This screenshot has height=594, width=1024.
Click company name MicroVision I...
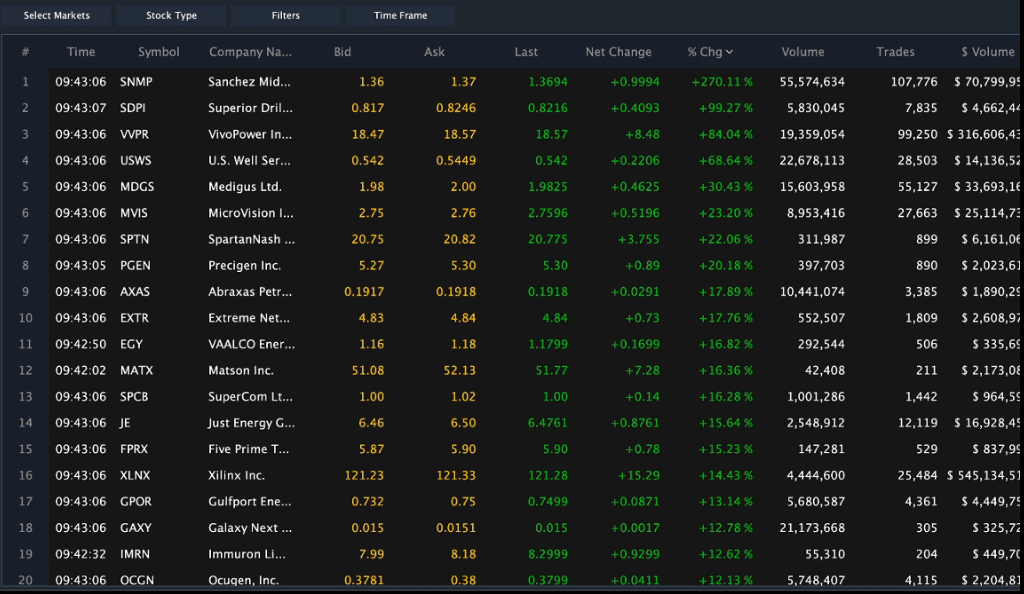coord(251,213)
